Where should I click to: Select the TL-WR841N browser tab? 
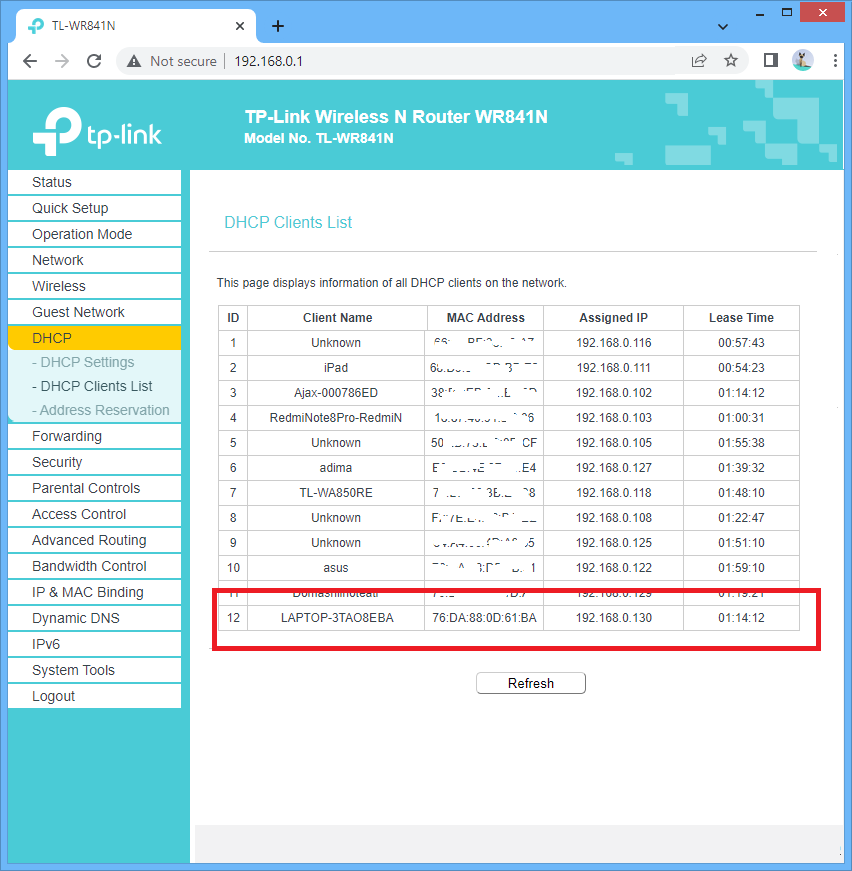click(136, 26)
